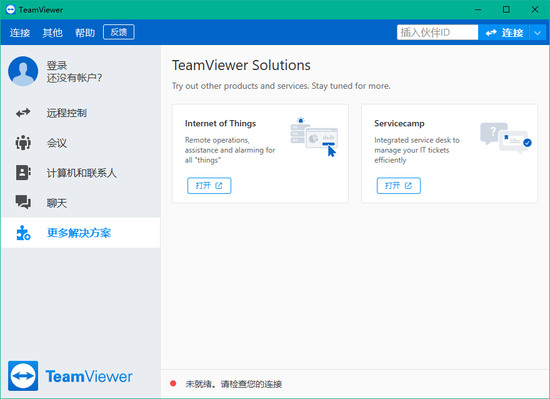
Task: Open the 帮助 menu
Action: point(85,33)
